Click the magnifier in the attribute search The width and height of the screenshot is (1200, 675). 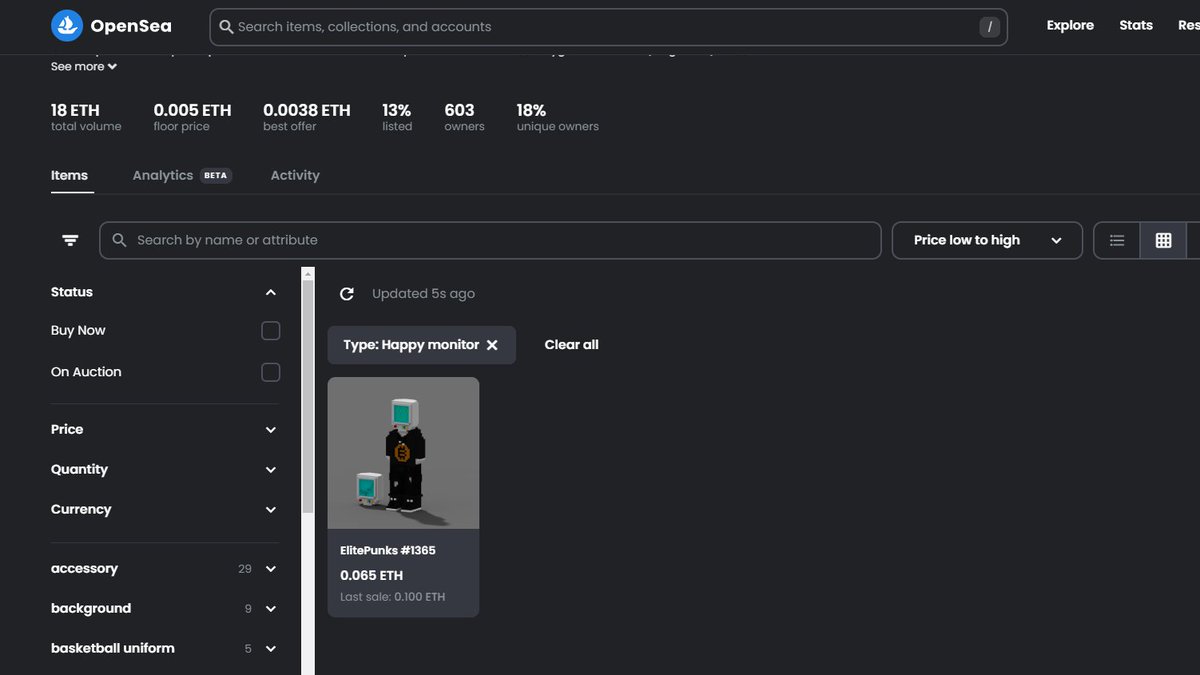point(120,240)
